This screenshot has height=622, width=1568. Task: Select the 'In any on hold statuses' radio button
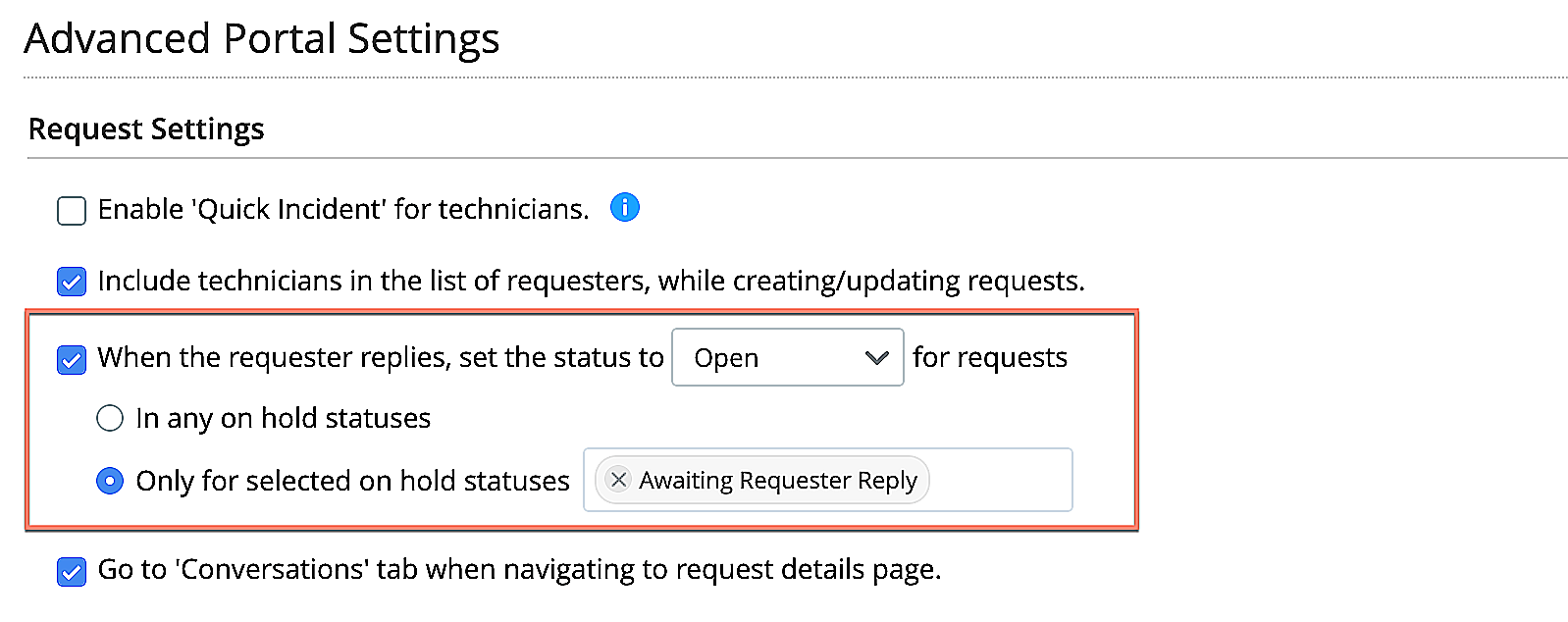click(x=110, y=419)
